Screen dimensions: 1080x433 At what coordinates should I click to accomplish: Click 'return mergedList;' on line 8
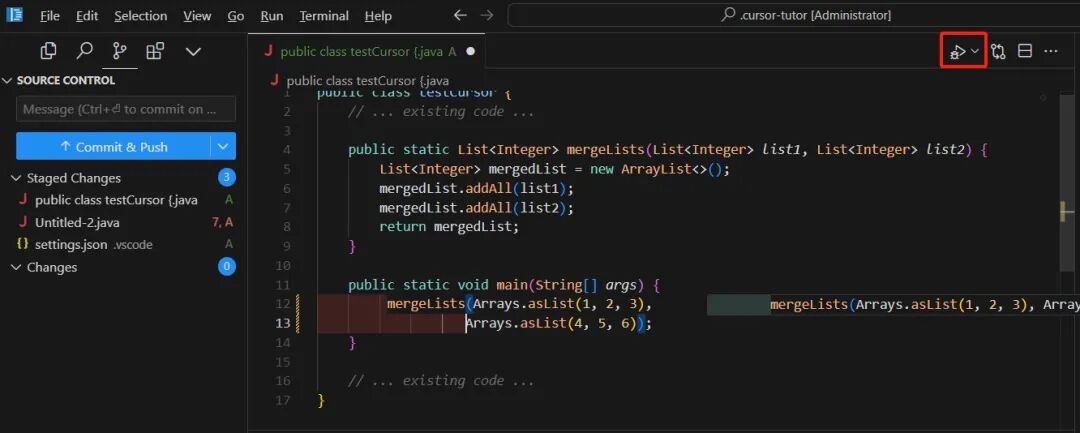448,226
